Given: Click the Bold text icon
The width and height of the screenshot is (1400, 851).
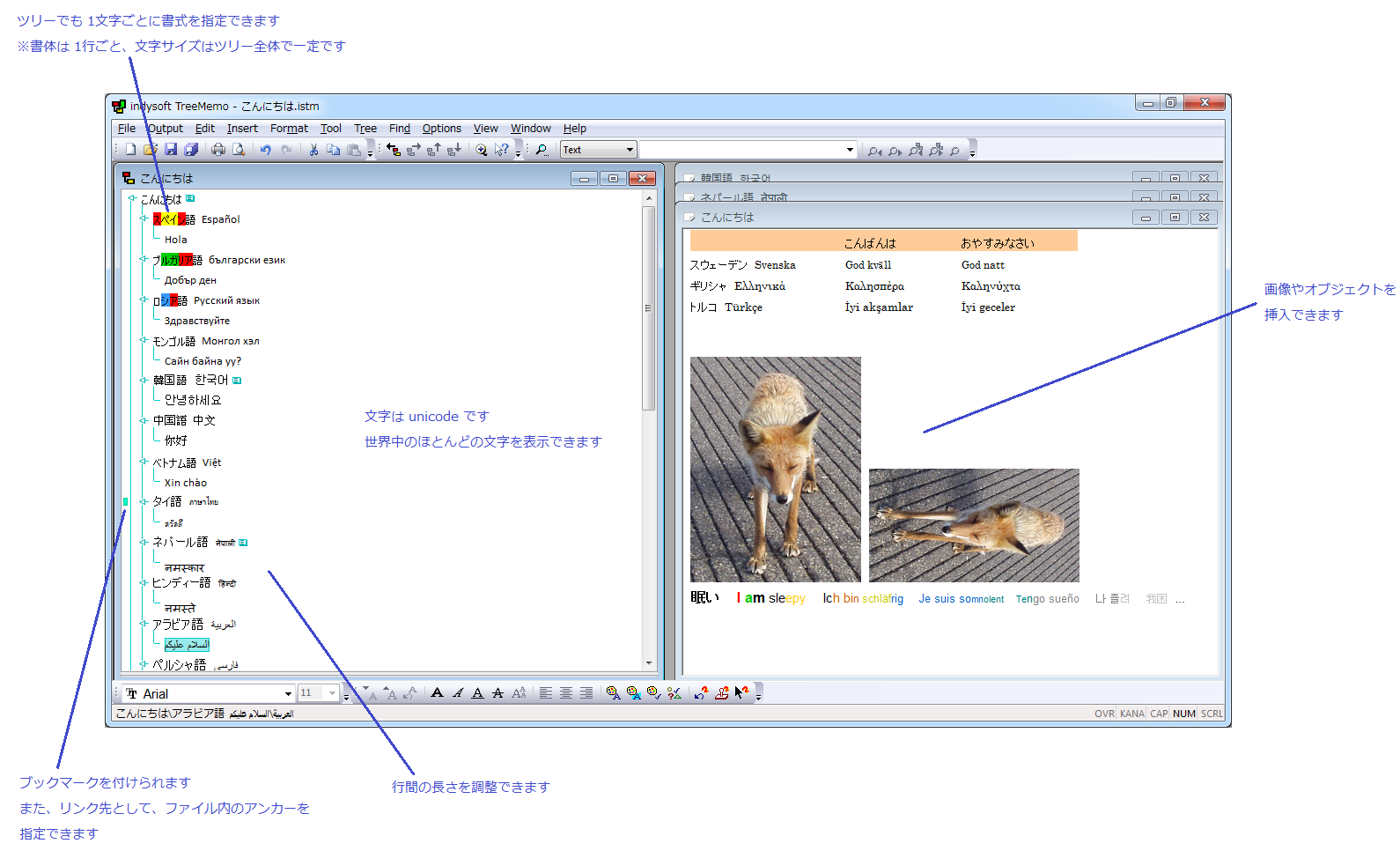Looking at the screenshot, I should point(438,693).
